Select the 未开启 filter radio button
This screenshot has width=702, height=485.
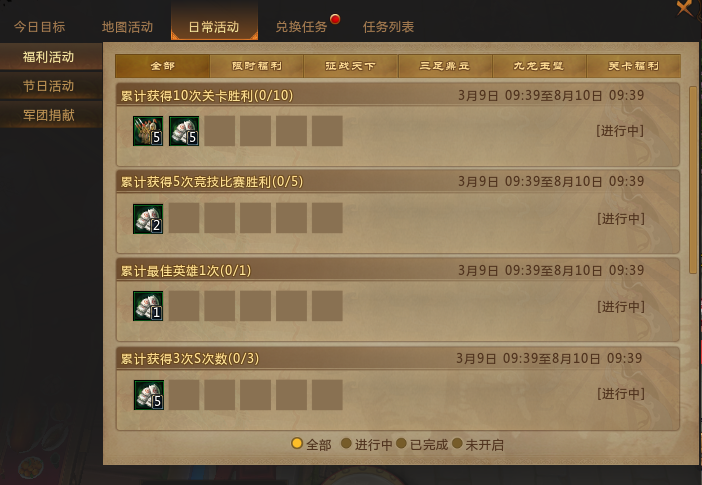457,443
